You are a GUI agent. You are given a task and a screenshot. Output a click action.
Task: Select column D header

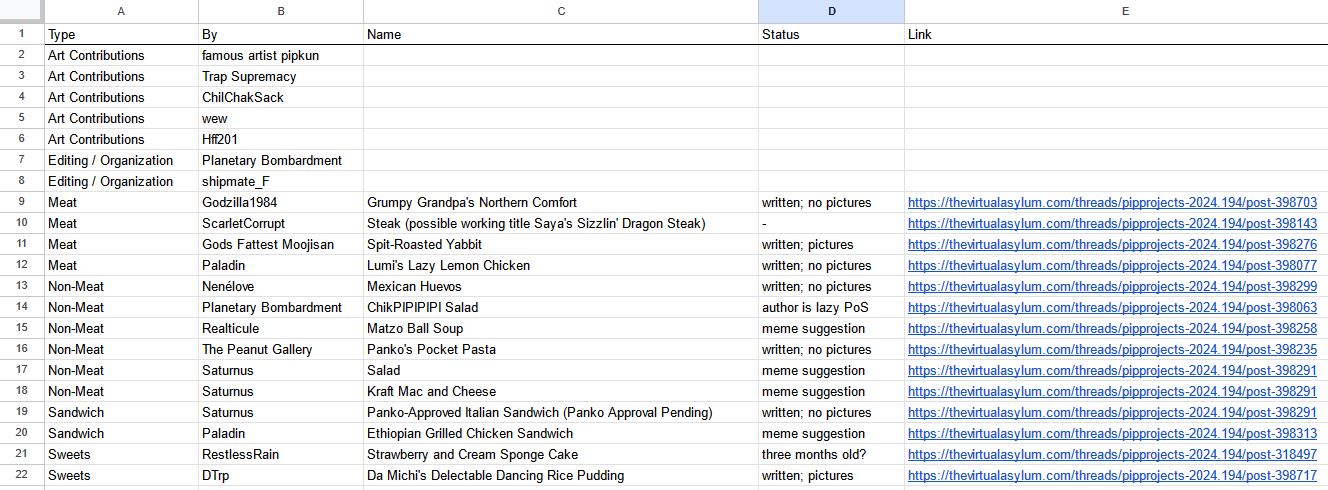pos(831,11)
